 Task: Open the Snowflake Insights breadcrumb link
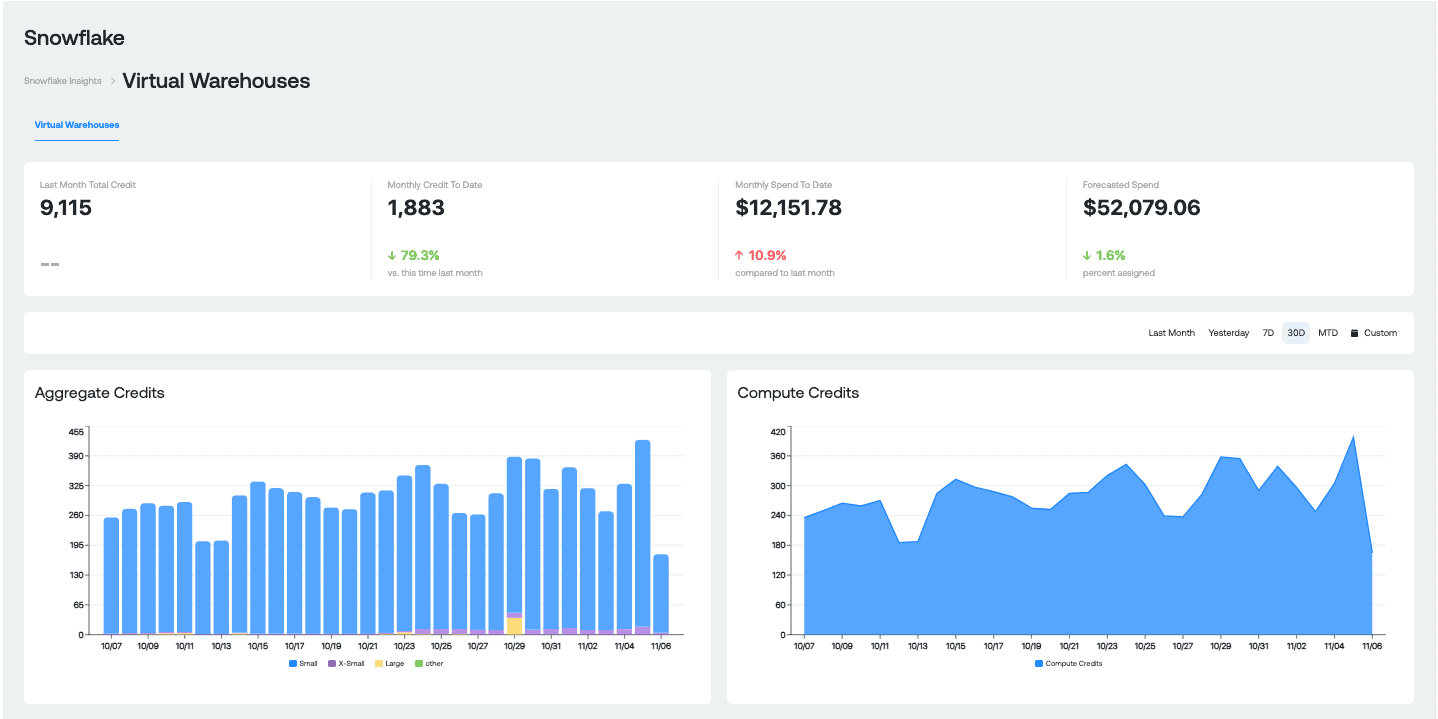coord(62,80)
